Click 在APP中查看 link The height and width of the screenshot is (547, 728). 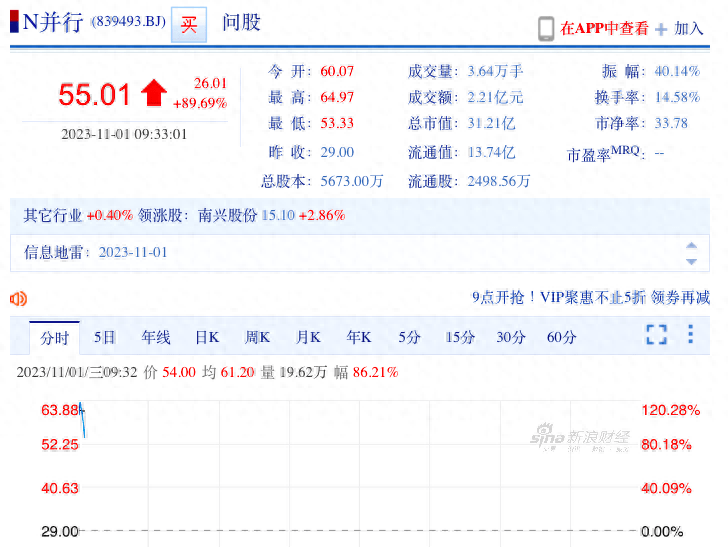[x=604, y=29]
